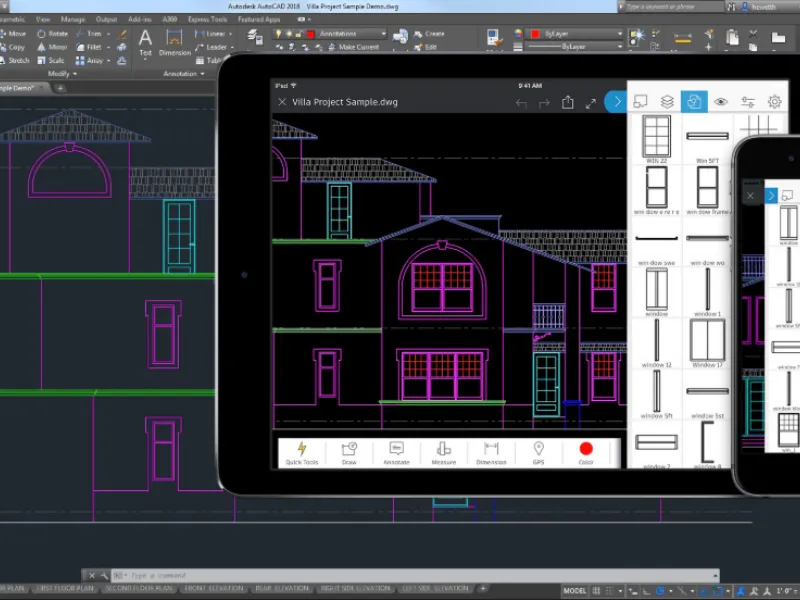
Task: Open the Manage ribbon tab
Action: pos(73,19)
